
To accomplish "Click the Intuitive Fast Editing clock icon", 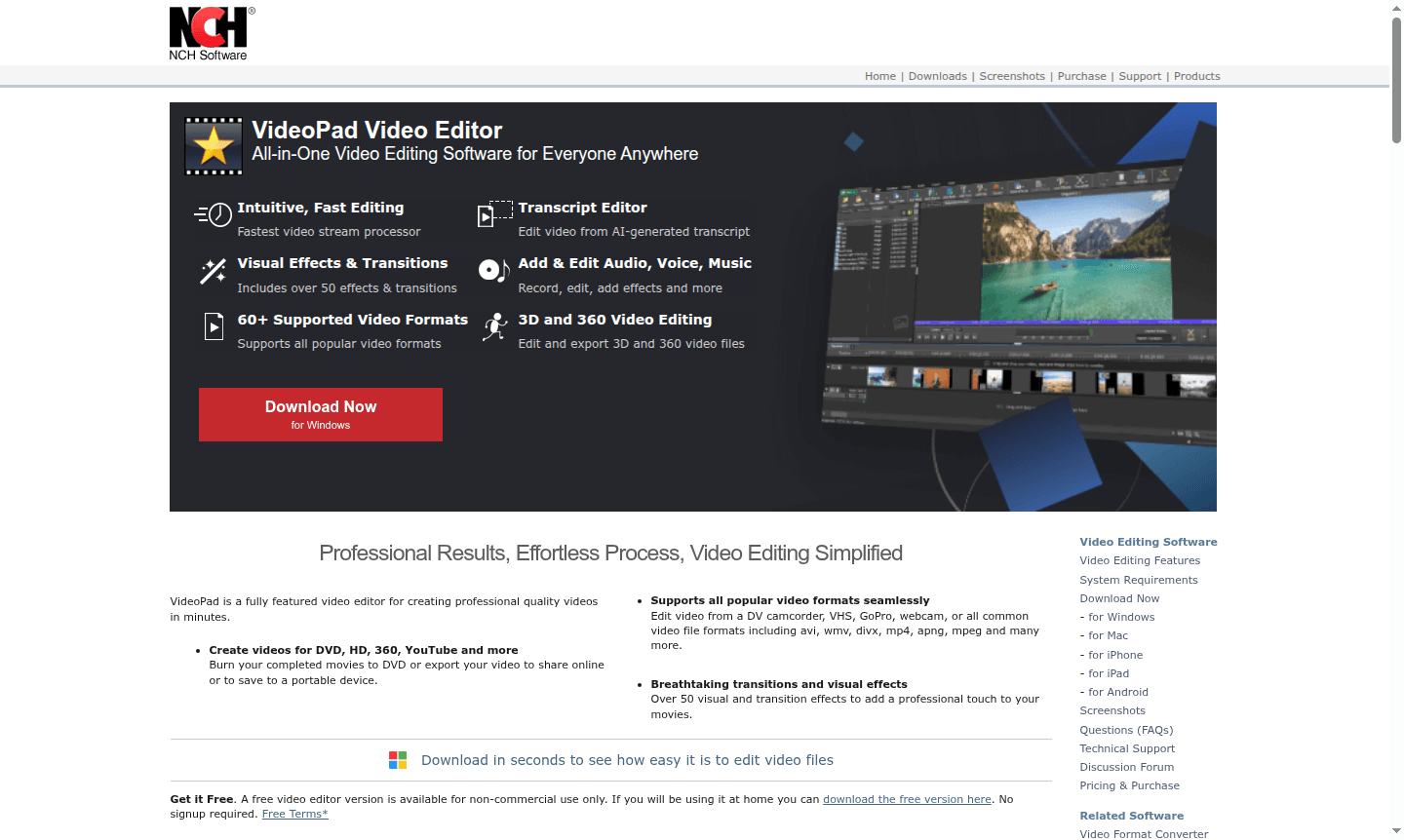I will (x=213, y=215).
